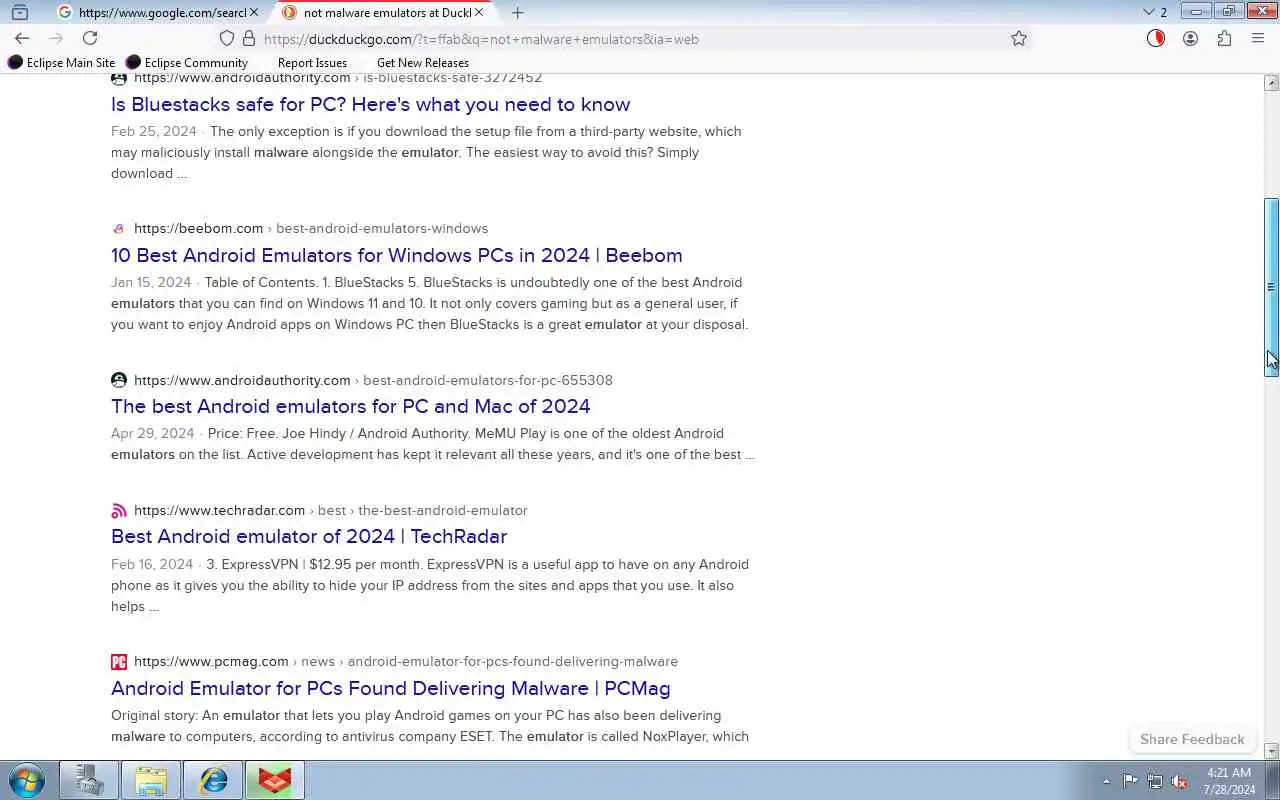Image resolution: width=1280 pixels, height=800 pixels.
Task: Open 'The best Android emulators for PC and Mac' result
Action: tap(350, 406)
